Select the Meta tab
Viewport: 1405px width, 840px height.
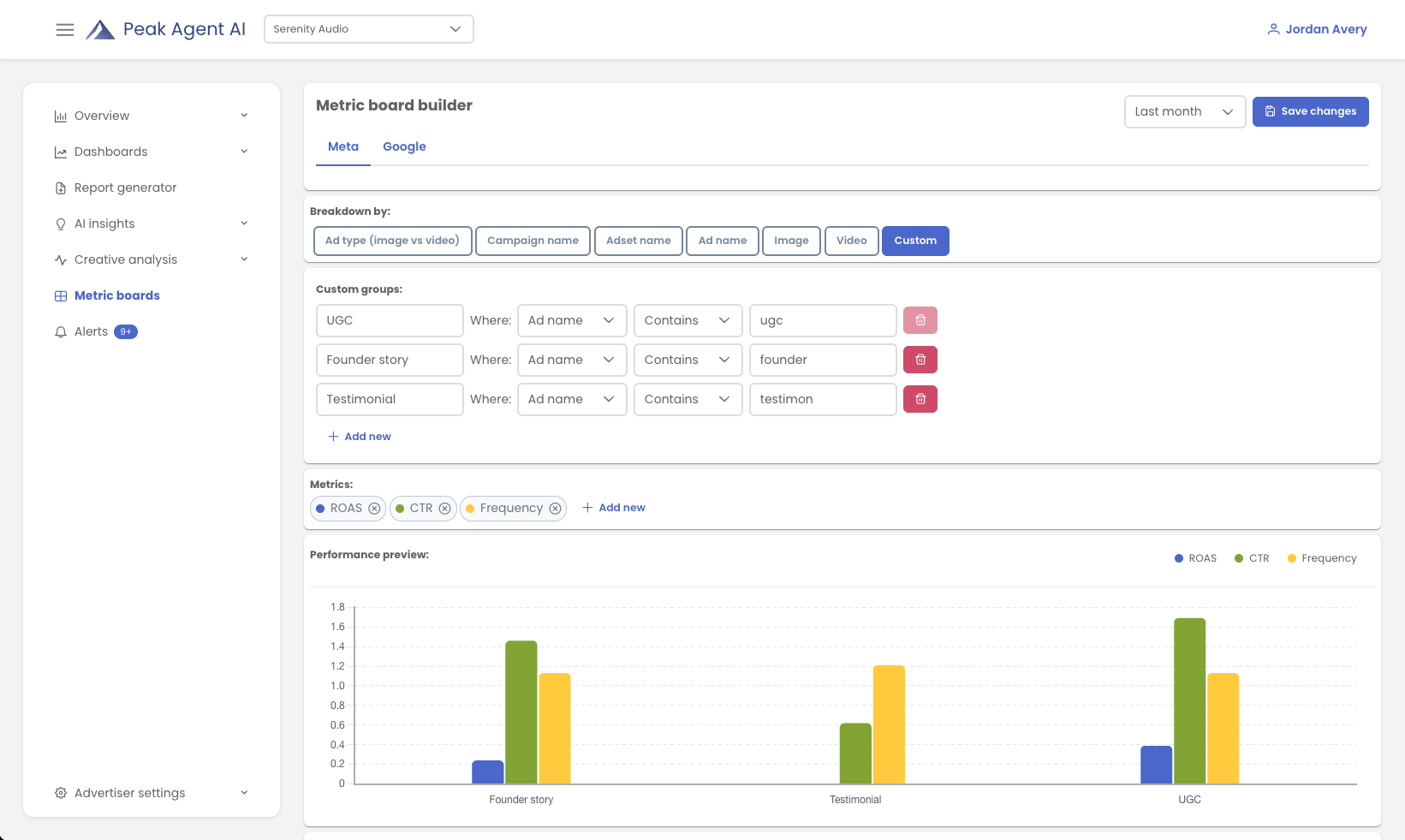(x=342, y=146)
